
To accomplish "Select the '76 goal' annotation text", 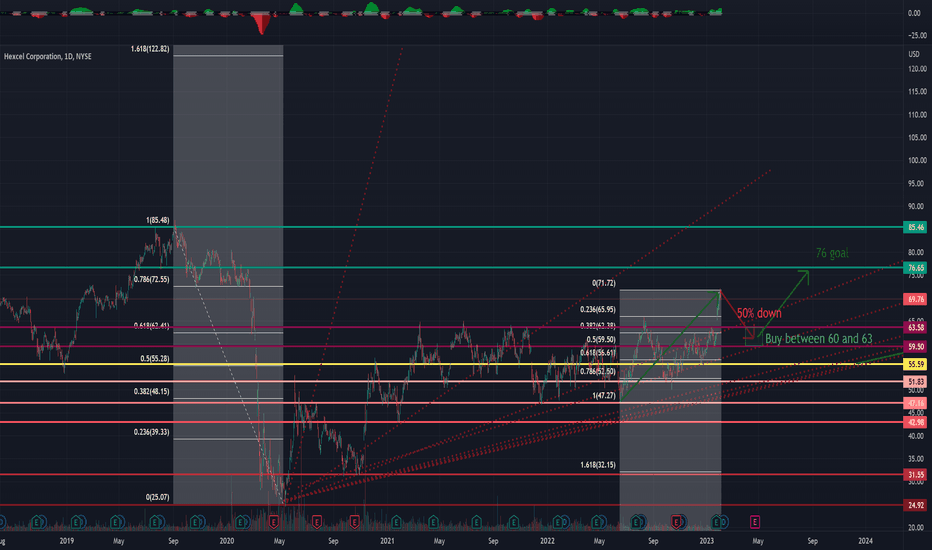I will point(832,253).
